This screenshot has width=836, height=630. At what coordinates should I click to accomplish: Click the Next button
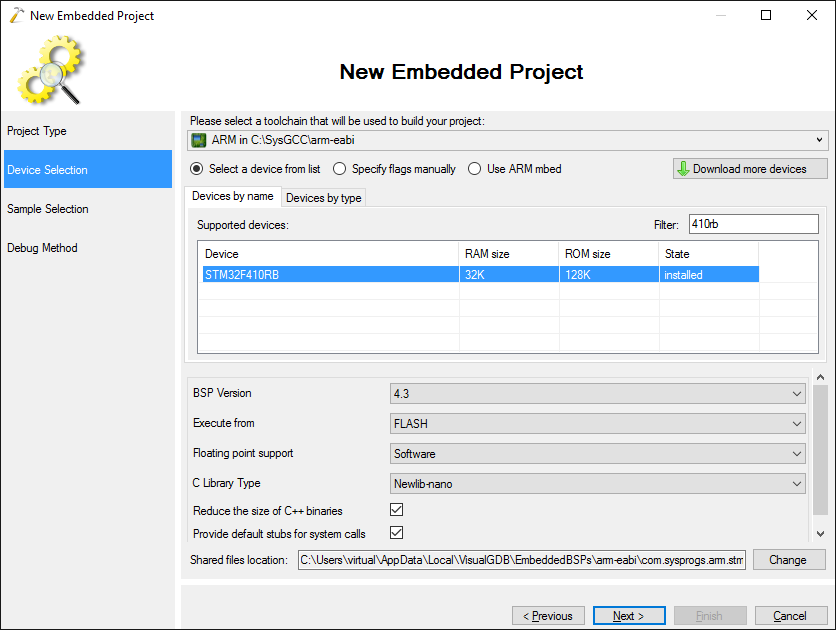(x=629, y=616)
